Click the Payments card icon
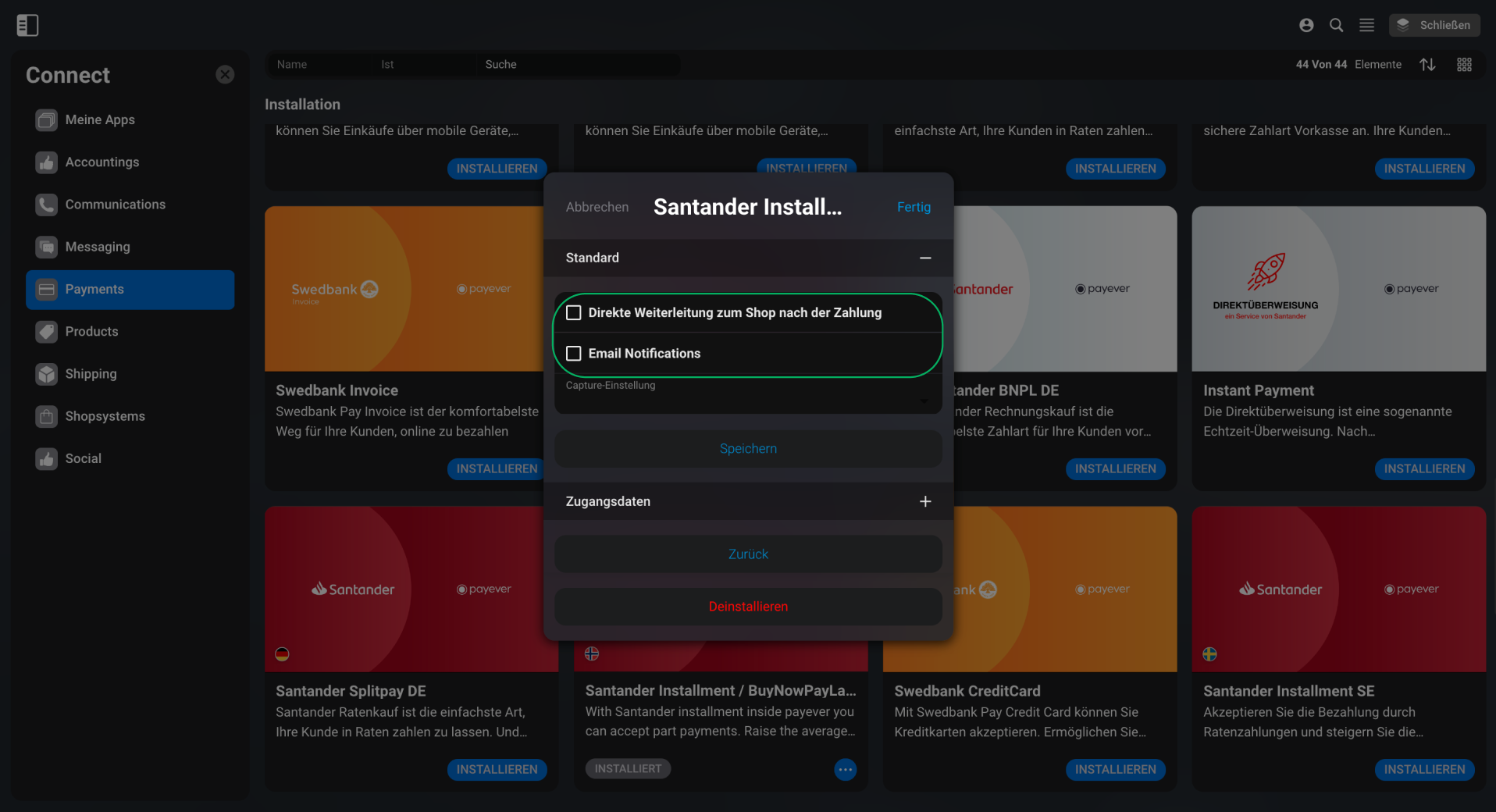 tap(47, 290)
